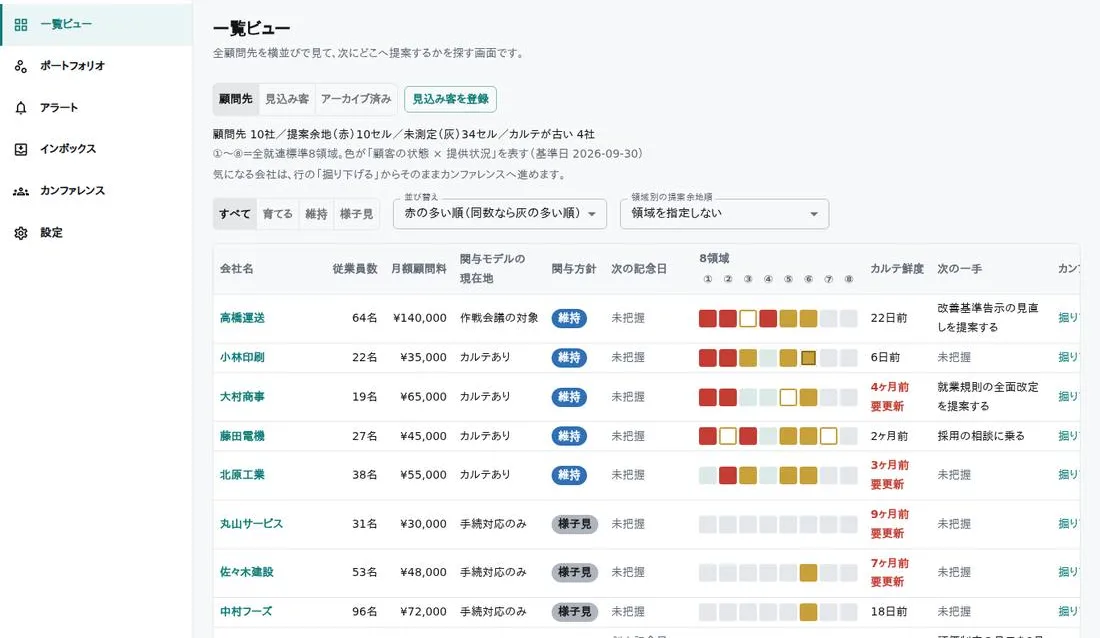
Task: Click 佐々木建設's 7ヶ月前 要更新 warning
Action: point(890,572)
